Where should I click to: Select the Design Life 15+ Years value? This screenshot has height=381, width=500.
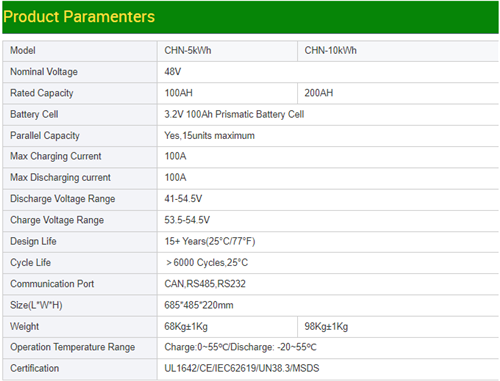pos(210,241)
